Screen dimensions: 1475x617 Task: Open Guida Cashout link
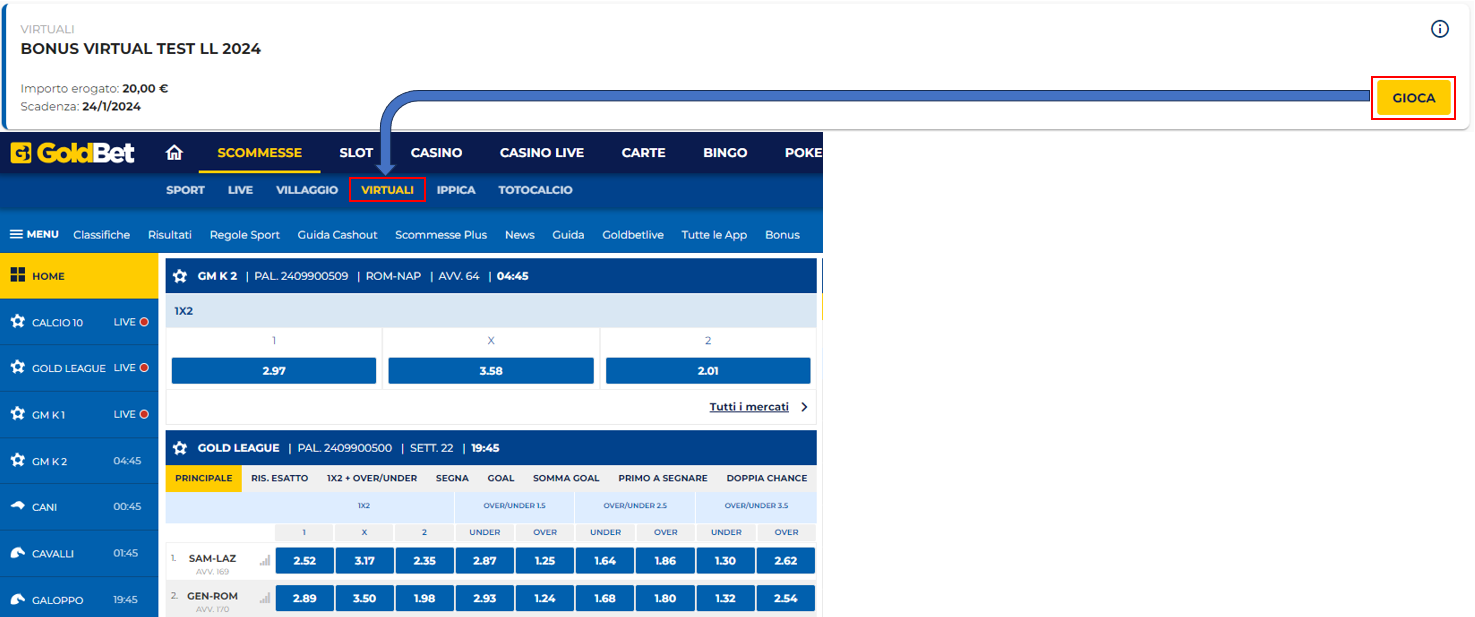[338, 235]
